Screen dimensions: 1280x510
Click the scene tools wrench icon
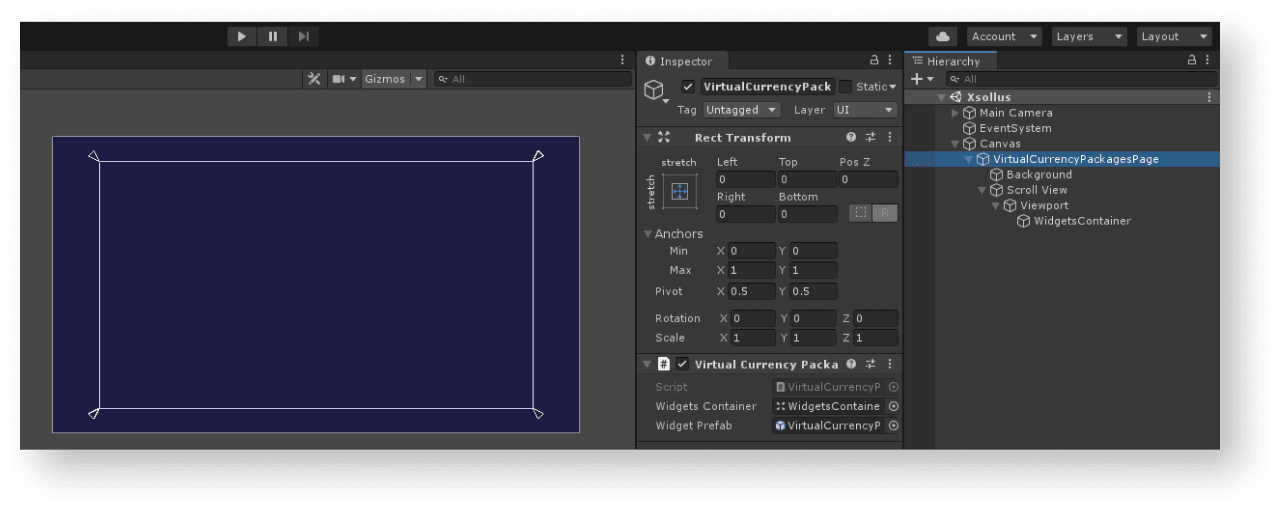pyautogui.click(x=314, y=79)
